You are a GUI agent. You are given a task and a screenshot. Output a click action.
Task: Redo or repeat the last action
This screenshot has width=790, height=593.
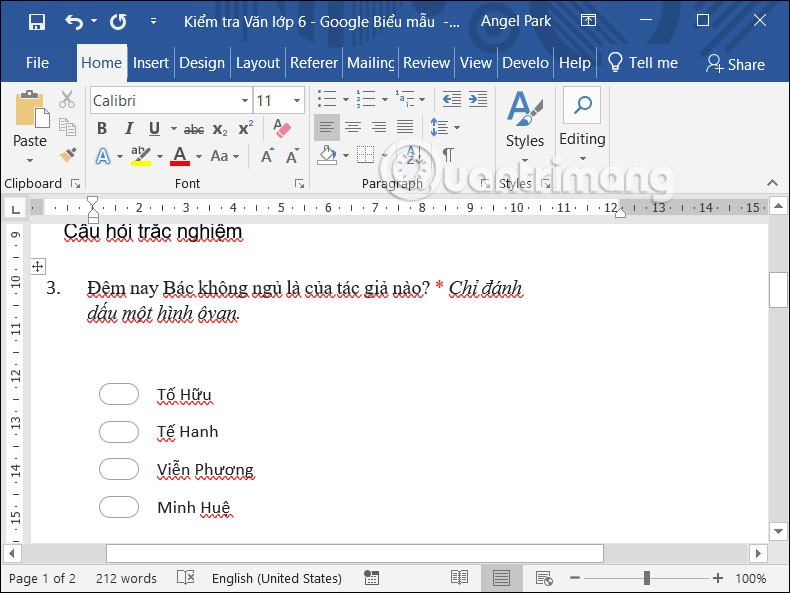(118, 22)
